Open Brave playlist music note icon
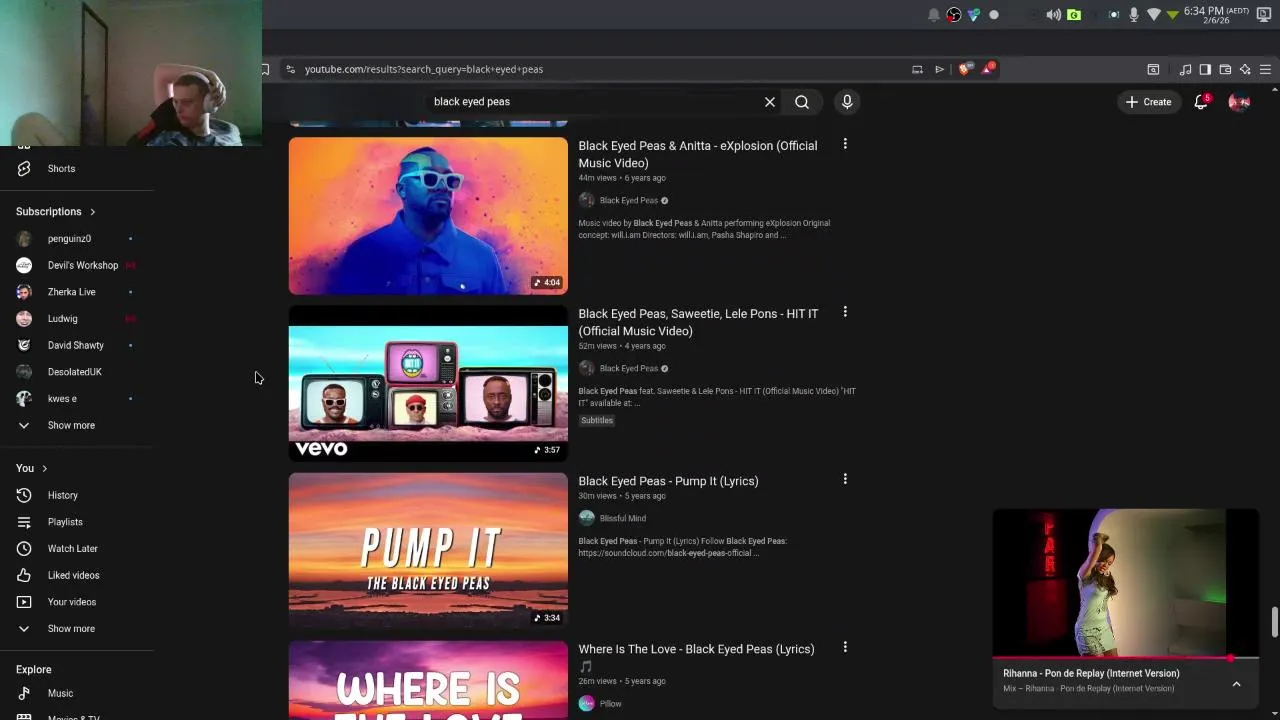The height and width of the screenshot is (720, 1280). (x=1185, y=69)
